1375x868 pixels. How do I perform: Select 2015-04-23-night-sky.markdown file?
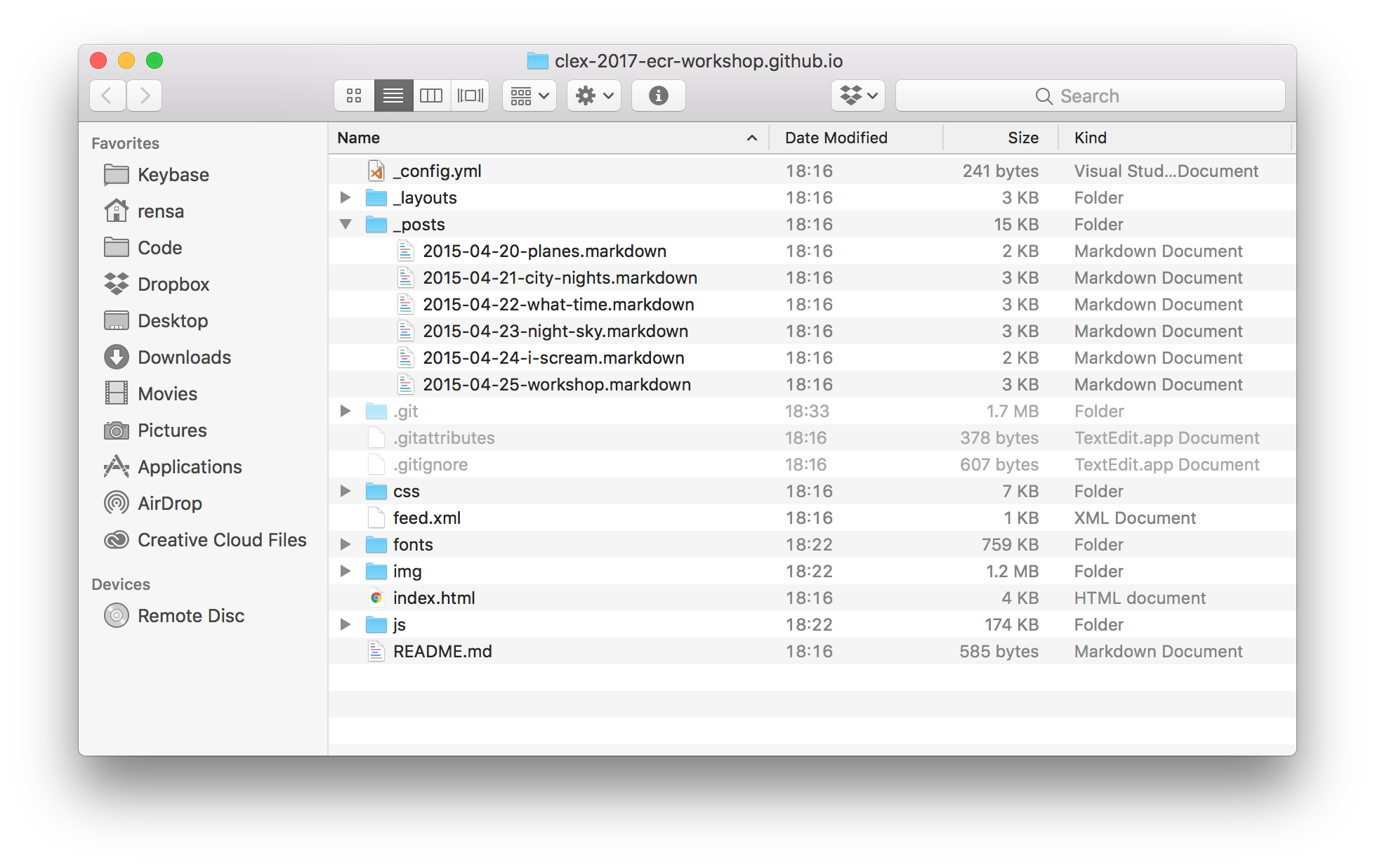point(555,331)
